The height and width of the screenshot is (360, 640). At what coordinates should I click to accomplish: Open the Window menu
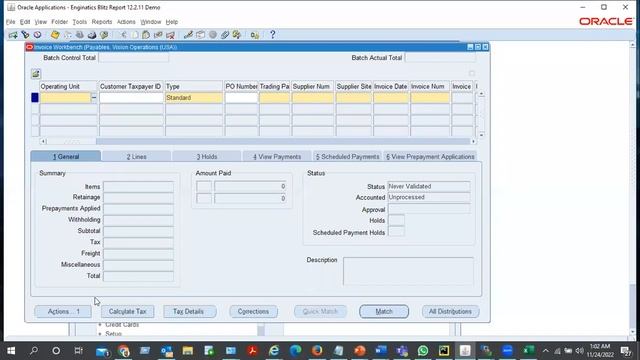click(x=151, y=22)
